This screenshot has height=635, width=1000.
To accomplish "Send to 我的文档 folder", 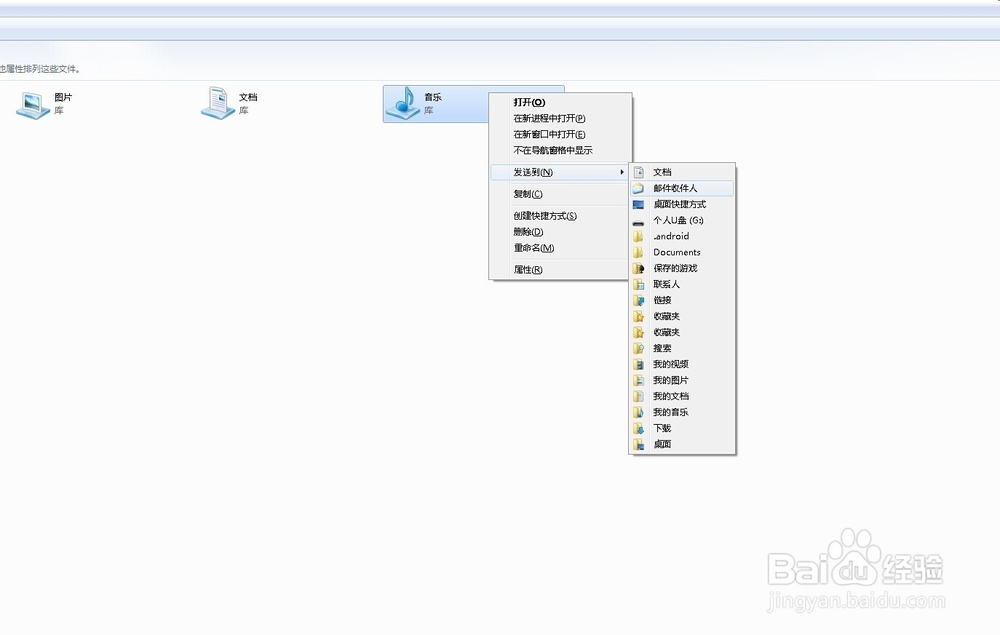I will click(682, 396).
